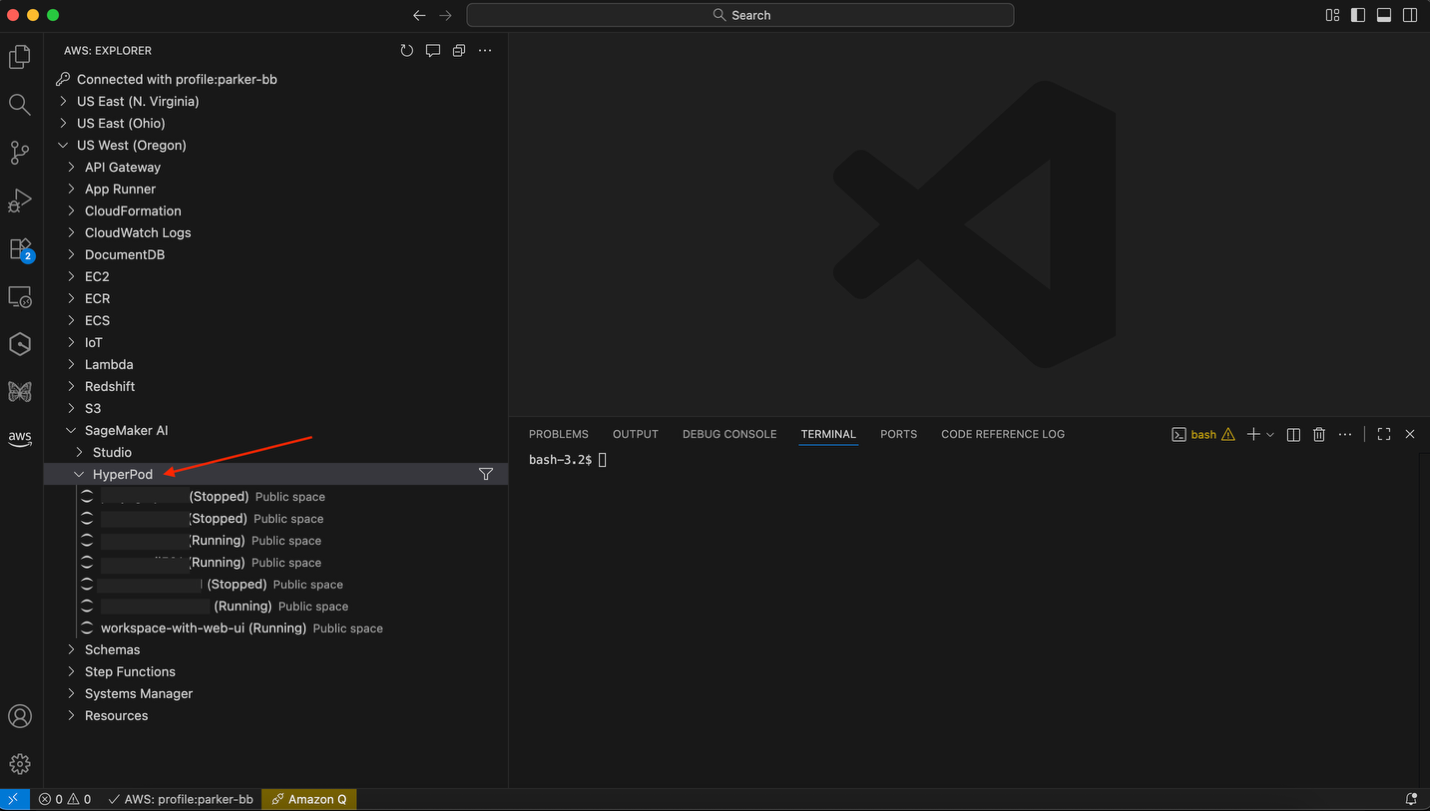Kill the terminal using the trash icon
The height and width of the screenshot is (811, 1430).
1318,434
